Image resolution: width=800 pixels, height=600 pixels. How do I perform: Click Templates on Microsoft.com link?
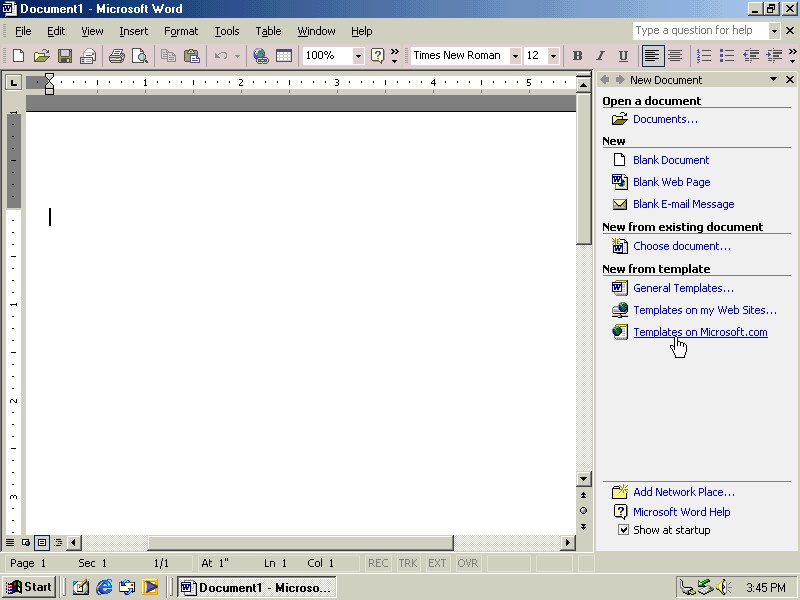pos(700,332)
